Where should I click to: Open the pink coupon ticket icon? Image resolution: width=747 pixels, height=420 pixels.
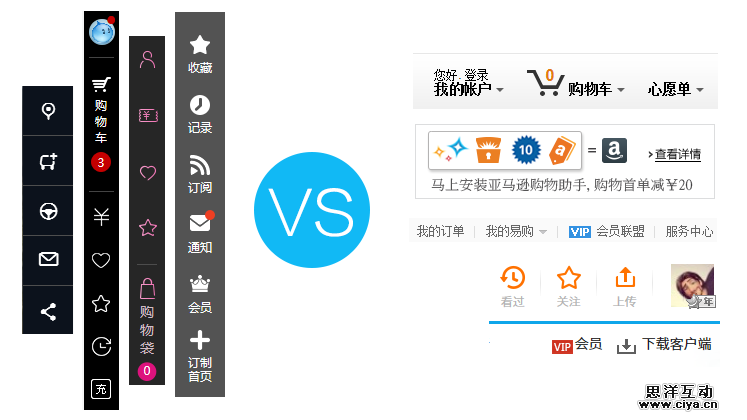(x=148, y=116)
